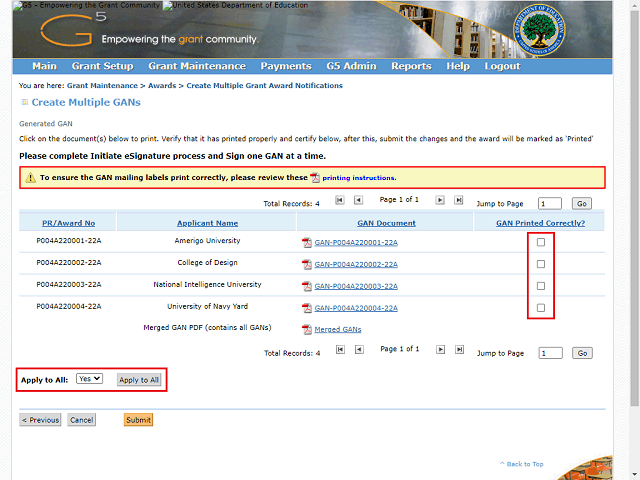
Task: Click the Submit button
Action: click(138, 420)
